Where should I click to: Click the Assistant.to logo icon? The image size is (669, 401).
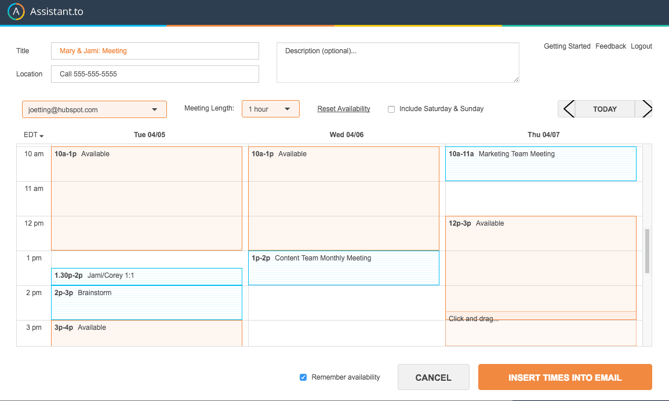(x=16, y=12)
